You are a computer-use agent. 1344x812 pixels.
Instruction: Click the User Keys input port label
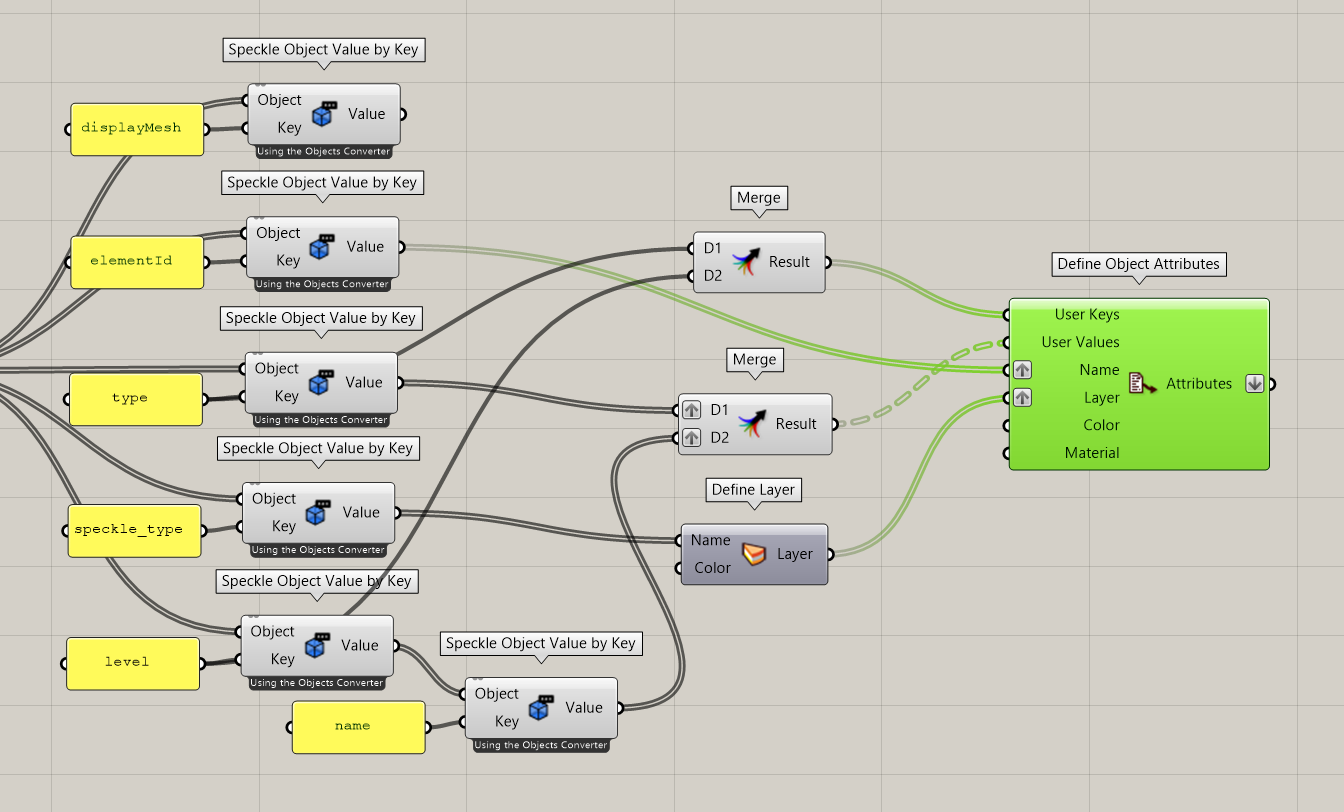(x=1086, y=315)
